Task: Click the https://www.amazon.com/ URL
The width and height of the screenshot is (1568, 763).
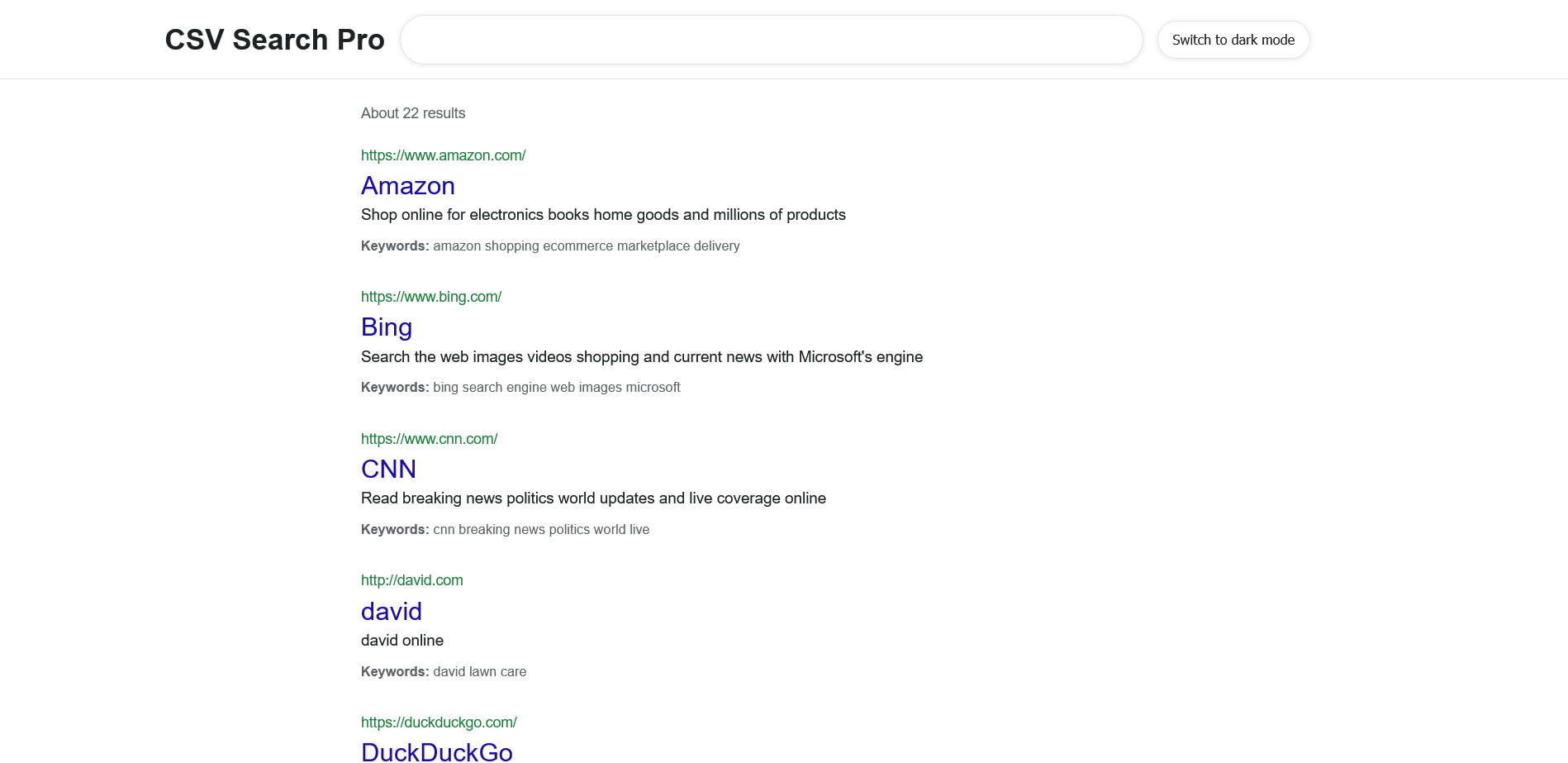Action: pos(443,155)
